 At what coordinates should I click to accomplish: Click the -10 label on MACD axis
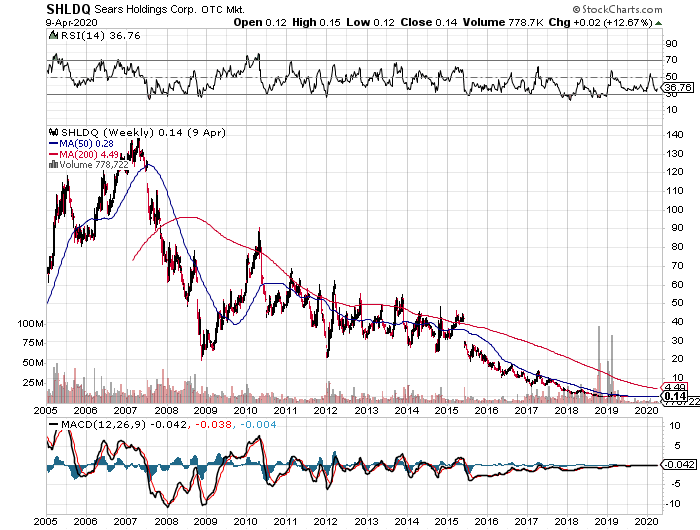pos(673,504)
